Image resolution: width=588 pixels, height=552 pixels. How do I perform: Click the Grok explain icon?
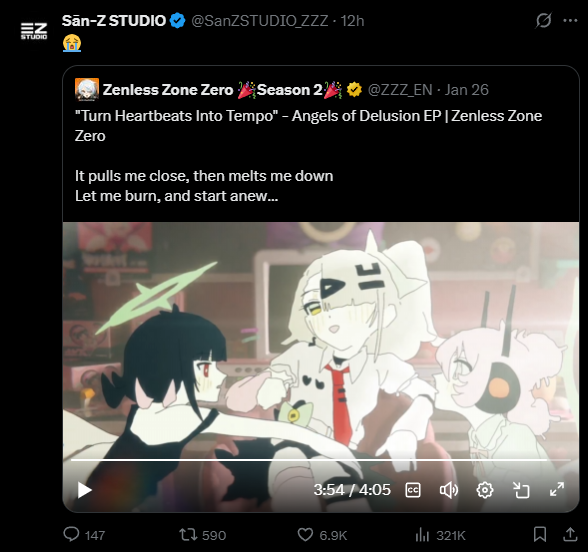[543, 20]
